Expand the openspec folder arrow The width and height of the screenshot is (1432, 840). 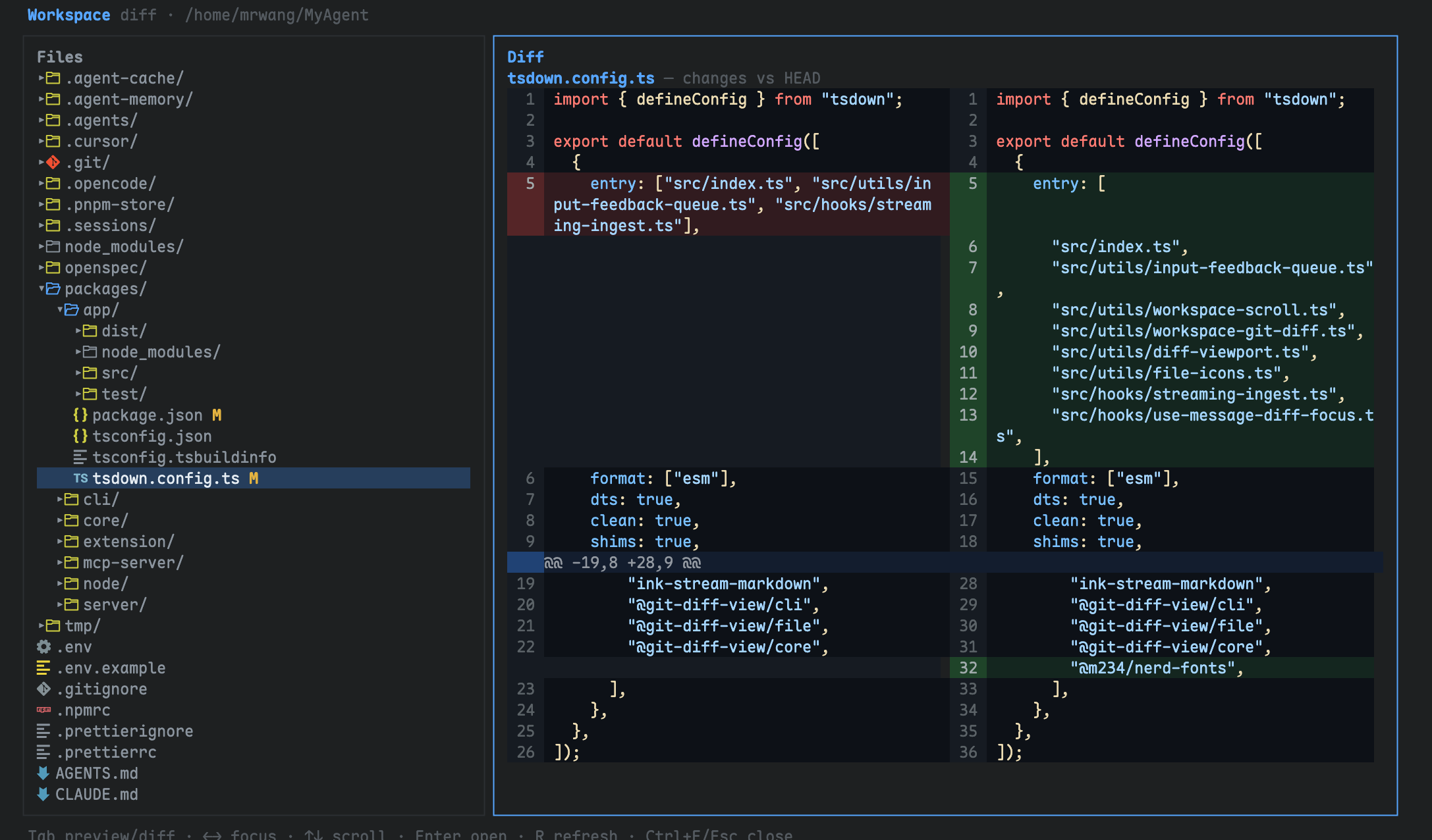pyautogui.click(x=41, y=267)
